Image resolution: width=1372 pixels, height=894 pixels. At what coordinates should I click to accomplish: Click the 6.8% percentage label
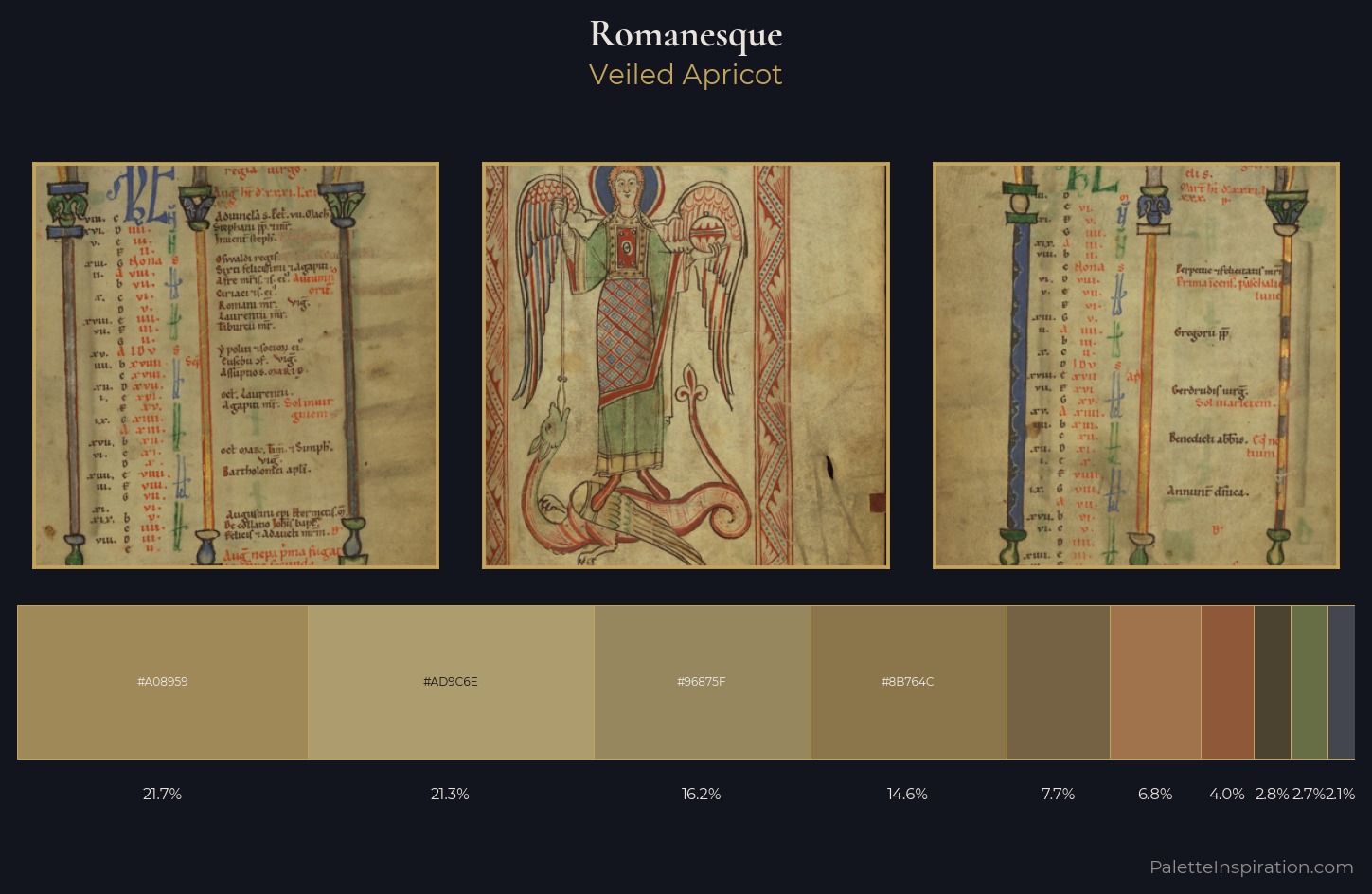pyautogui.click(x=1155, y=794)
